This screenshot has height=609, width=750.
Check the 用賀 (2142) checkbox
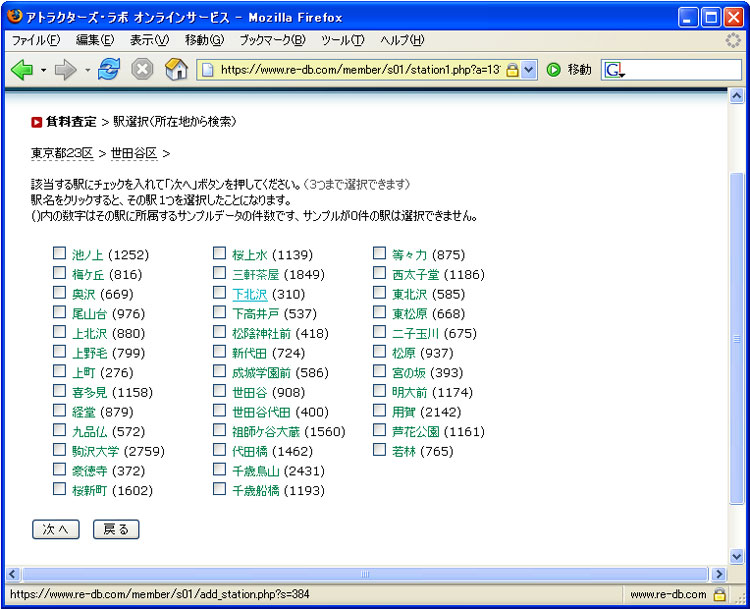379,410
